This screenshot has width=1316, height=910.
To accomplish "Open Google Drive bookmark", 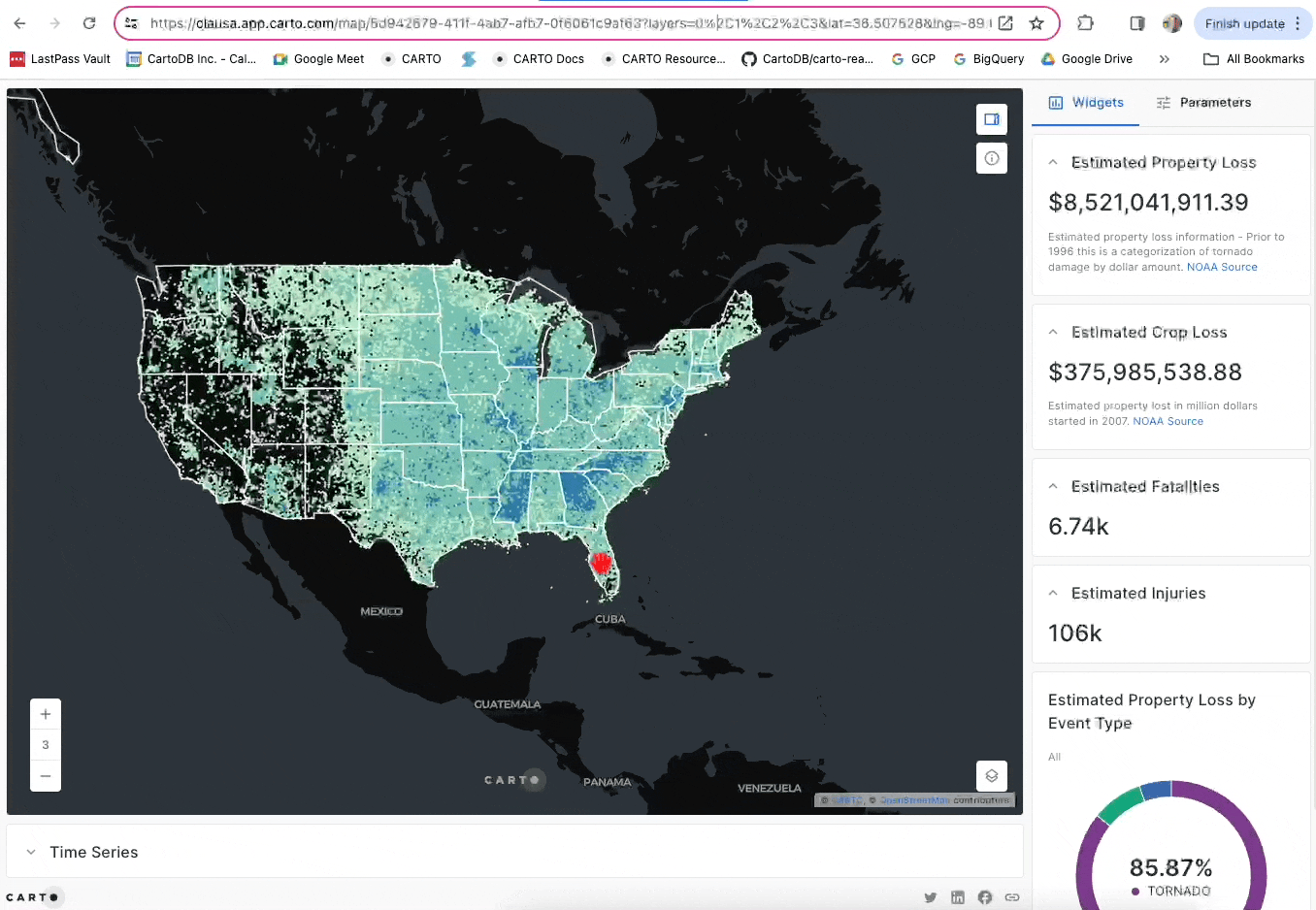I will point(1087,59).
